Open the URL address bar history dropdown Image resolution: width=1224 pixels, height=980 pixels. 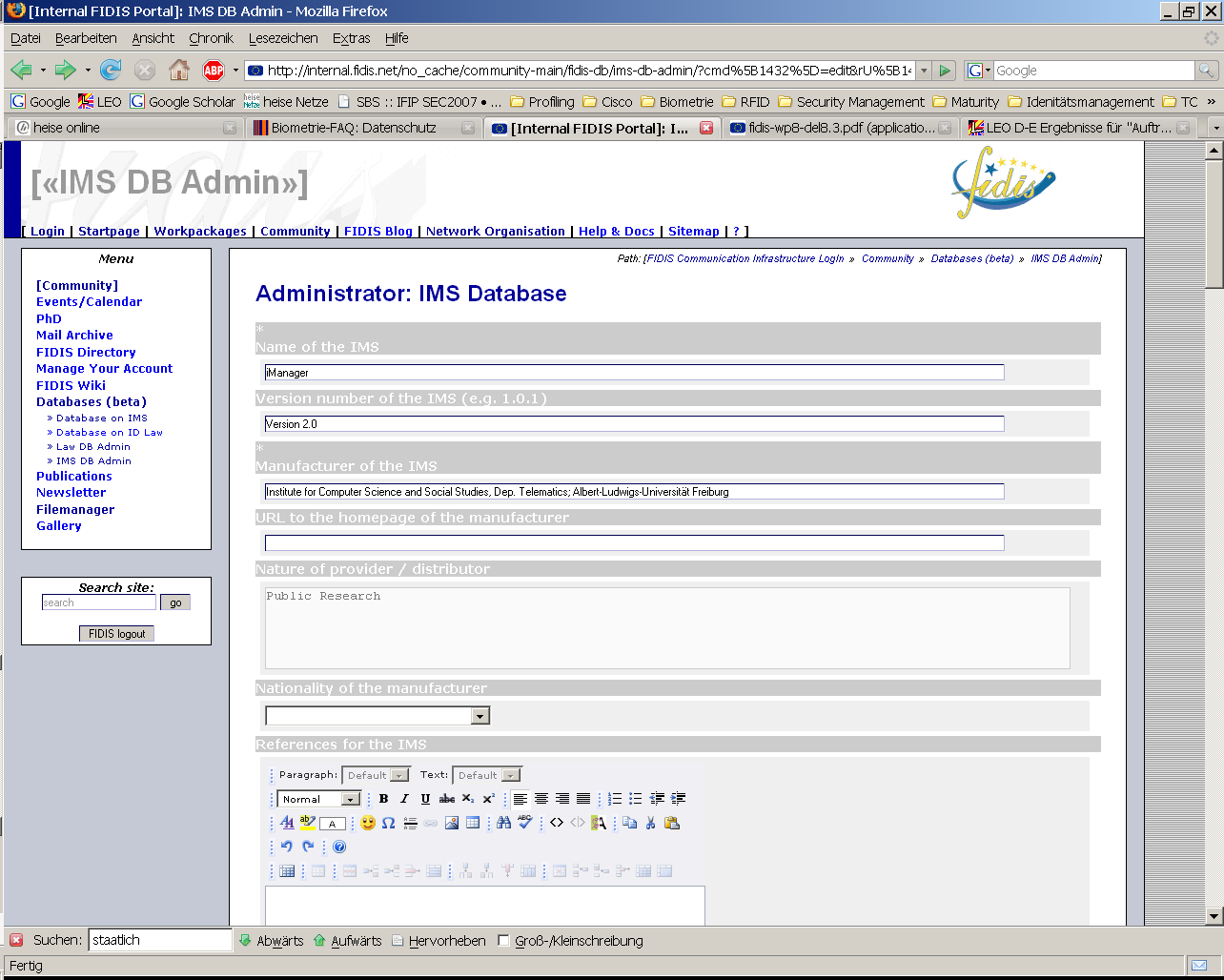(923, 71)
